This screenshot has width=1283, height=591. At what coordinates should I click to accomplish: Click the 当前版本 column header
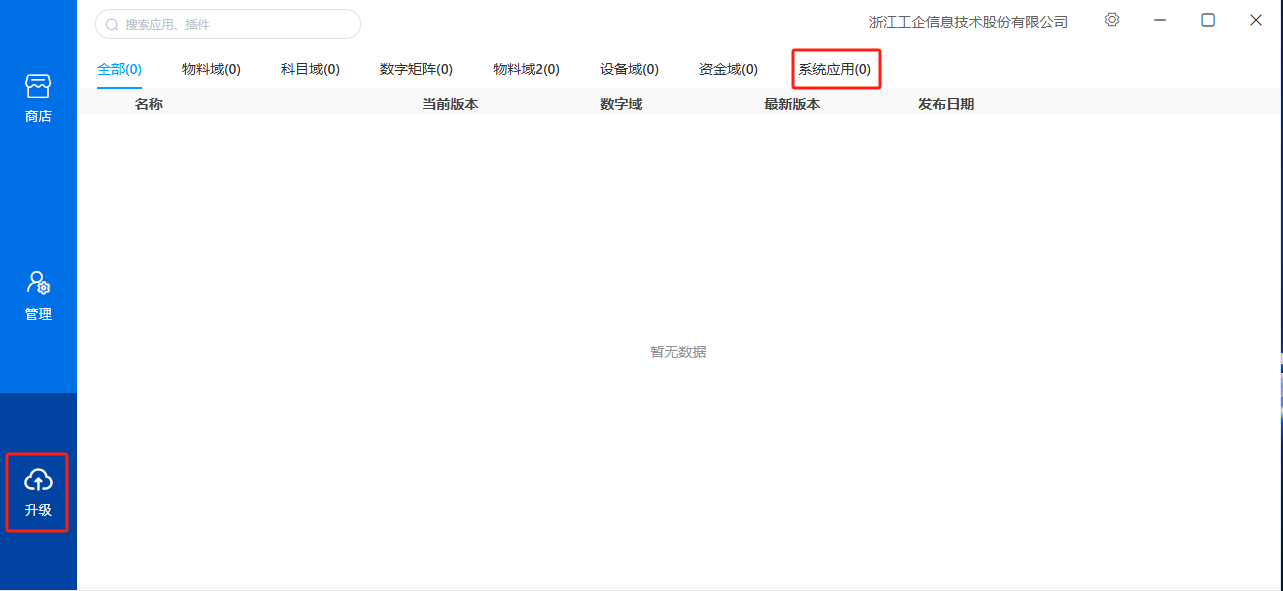(450, 104)
